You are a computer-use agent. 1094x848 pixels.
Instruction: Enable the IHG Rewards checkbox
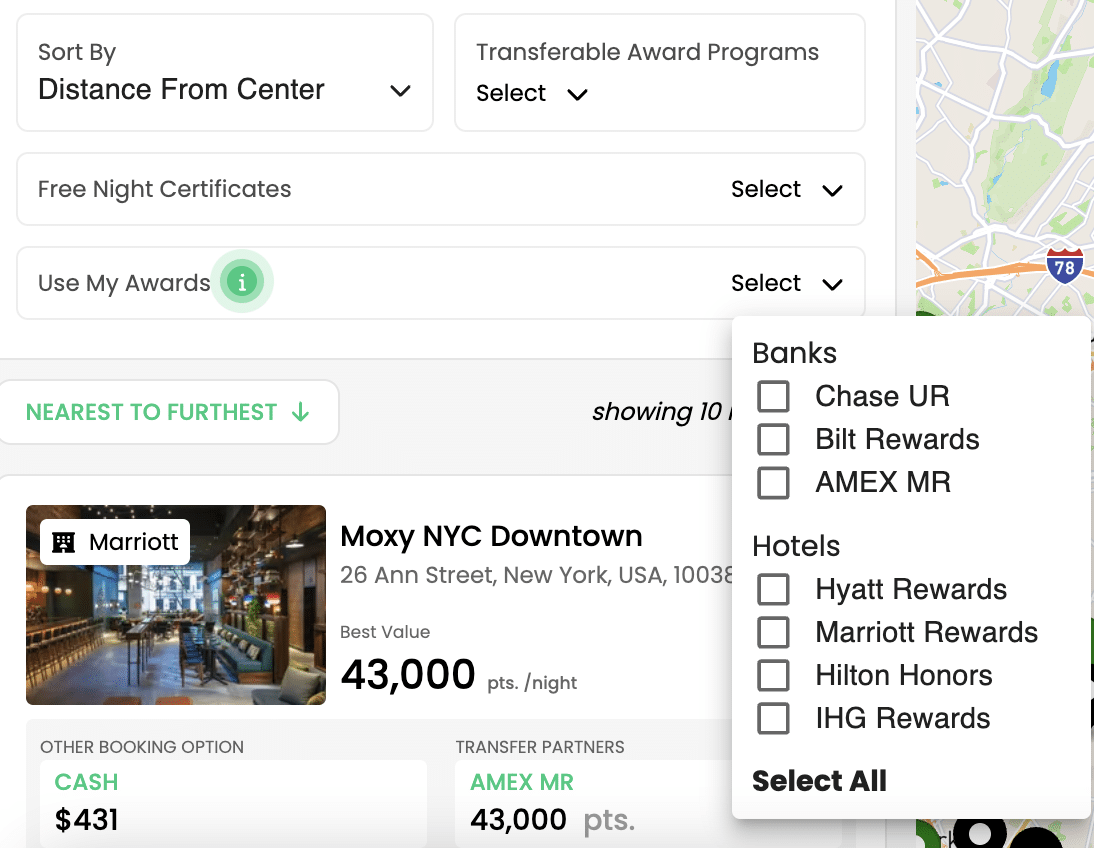(x=773, y=718)
